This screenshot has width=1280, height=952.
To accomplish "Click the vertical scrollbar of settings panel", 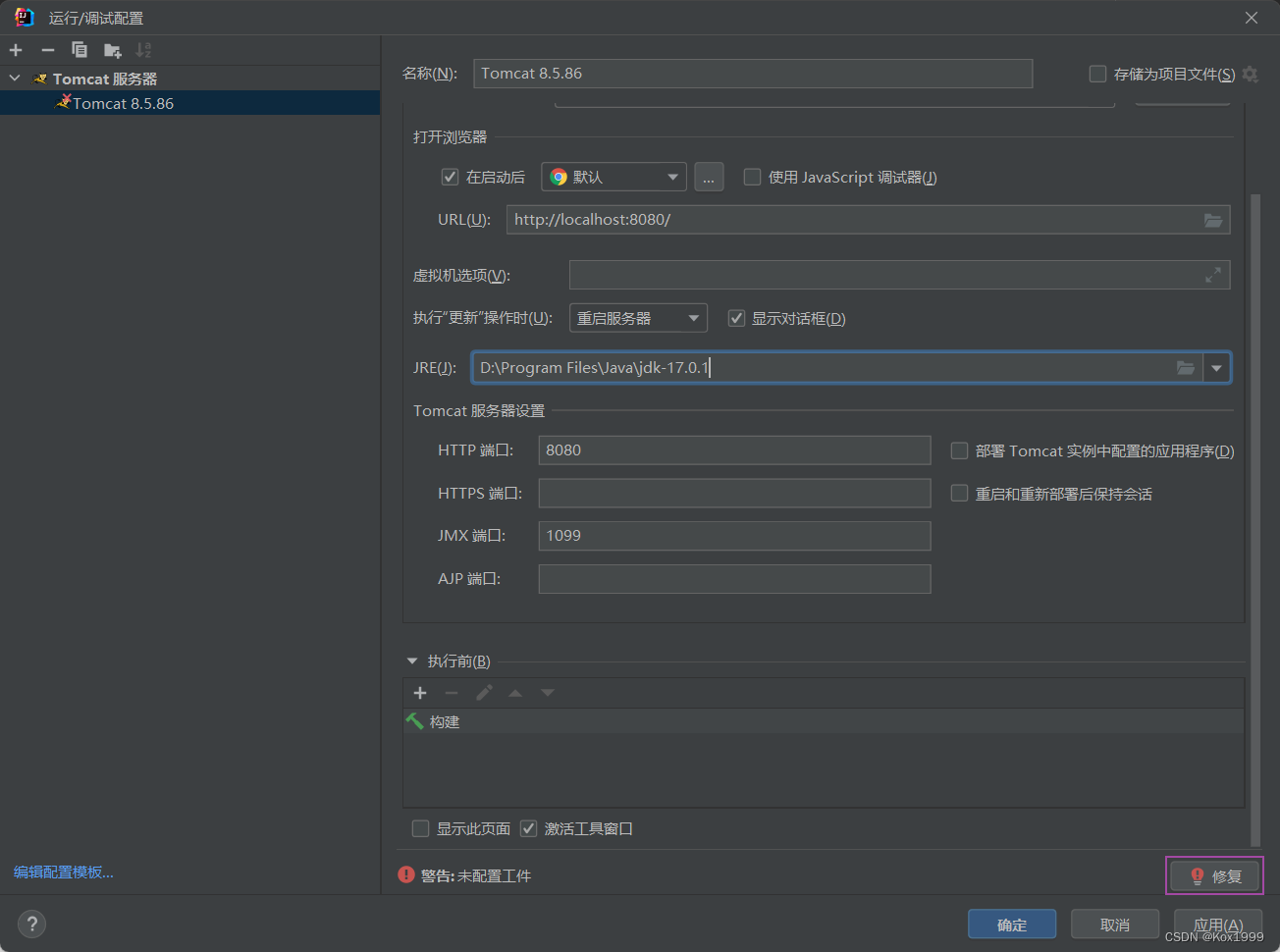I will coord(1254,518).
